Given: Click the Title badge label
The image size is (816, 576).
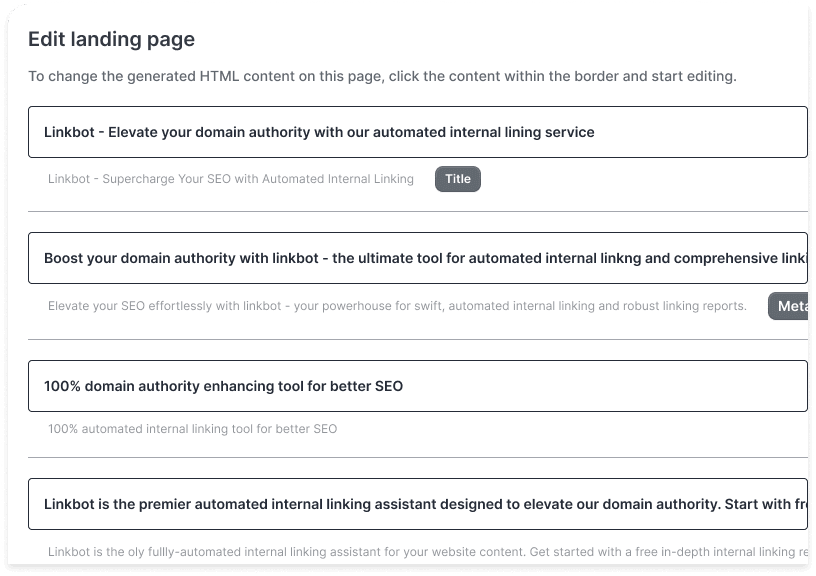Looking at the screenshot, I should pos(457,179).
